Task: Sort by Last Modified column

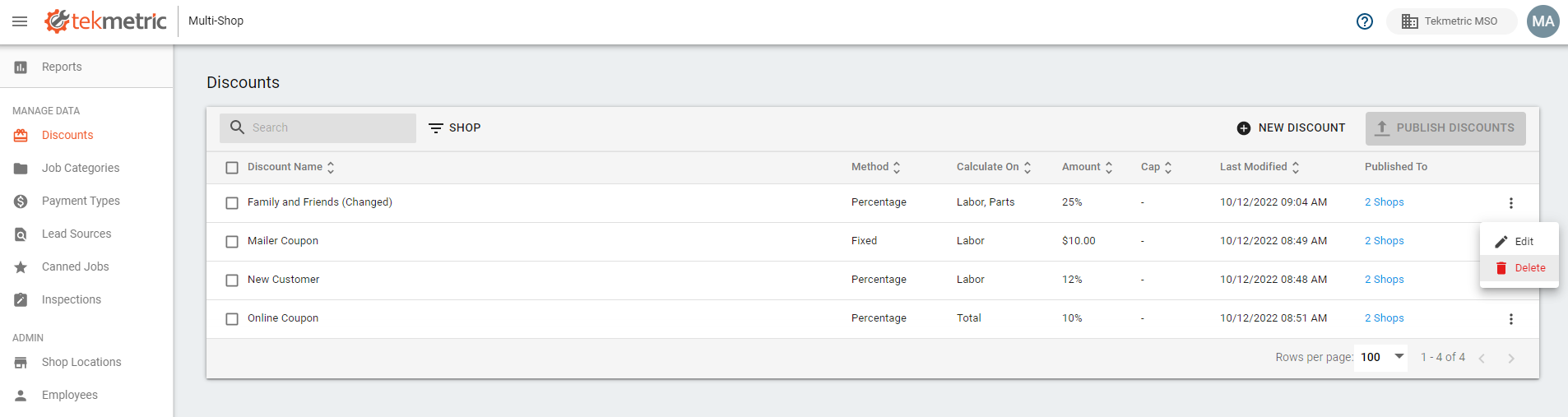Action: (1260, 167)
